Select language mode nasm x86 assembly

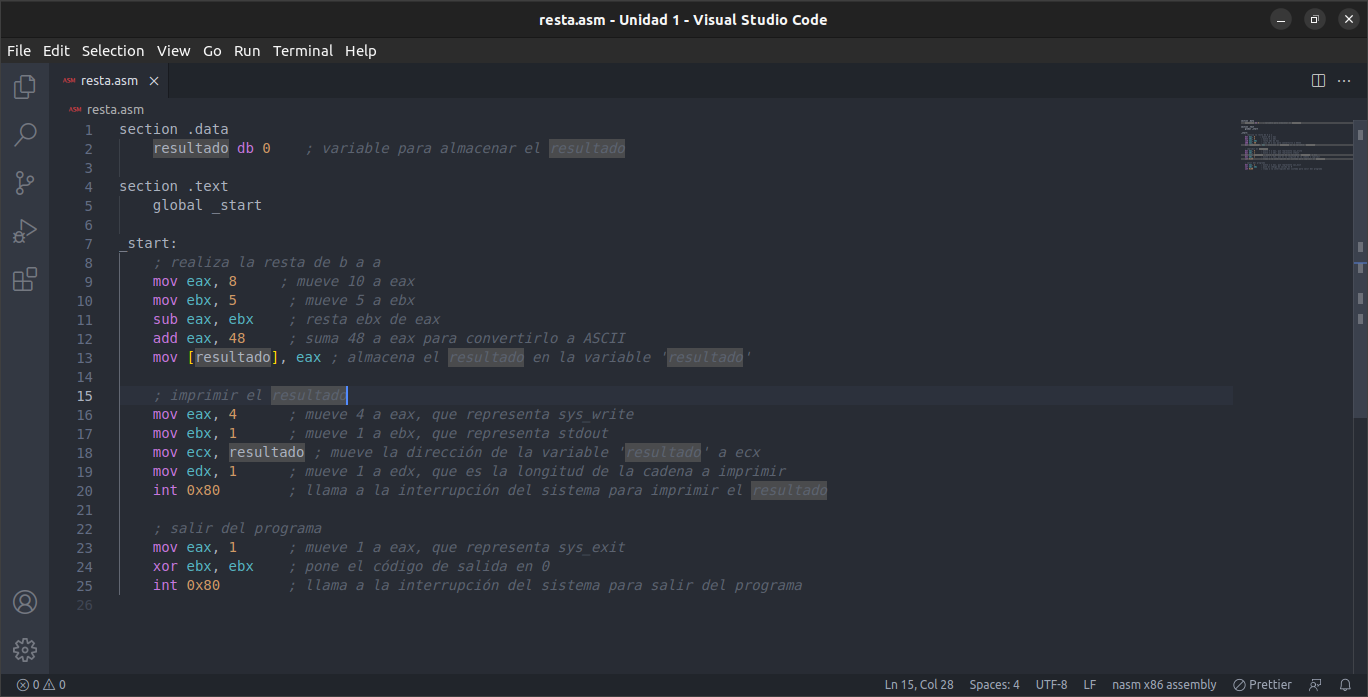[x=1164, y=685]
